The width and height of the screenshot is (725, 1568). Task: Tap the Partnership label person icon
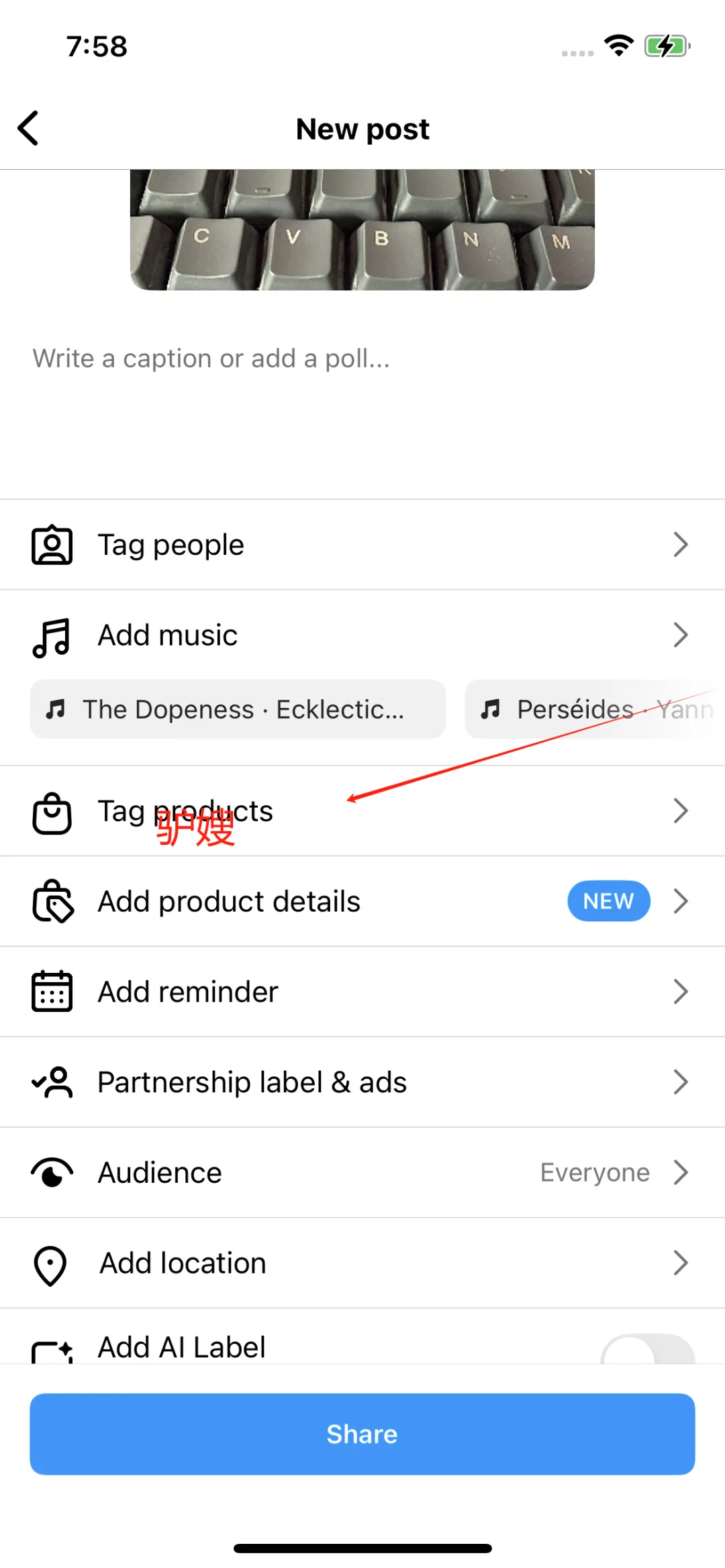coord(52,1082)
